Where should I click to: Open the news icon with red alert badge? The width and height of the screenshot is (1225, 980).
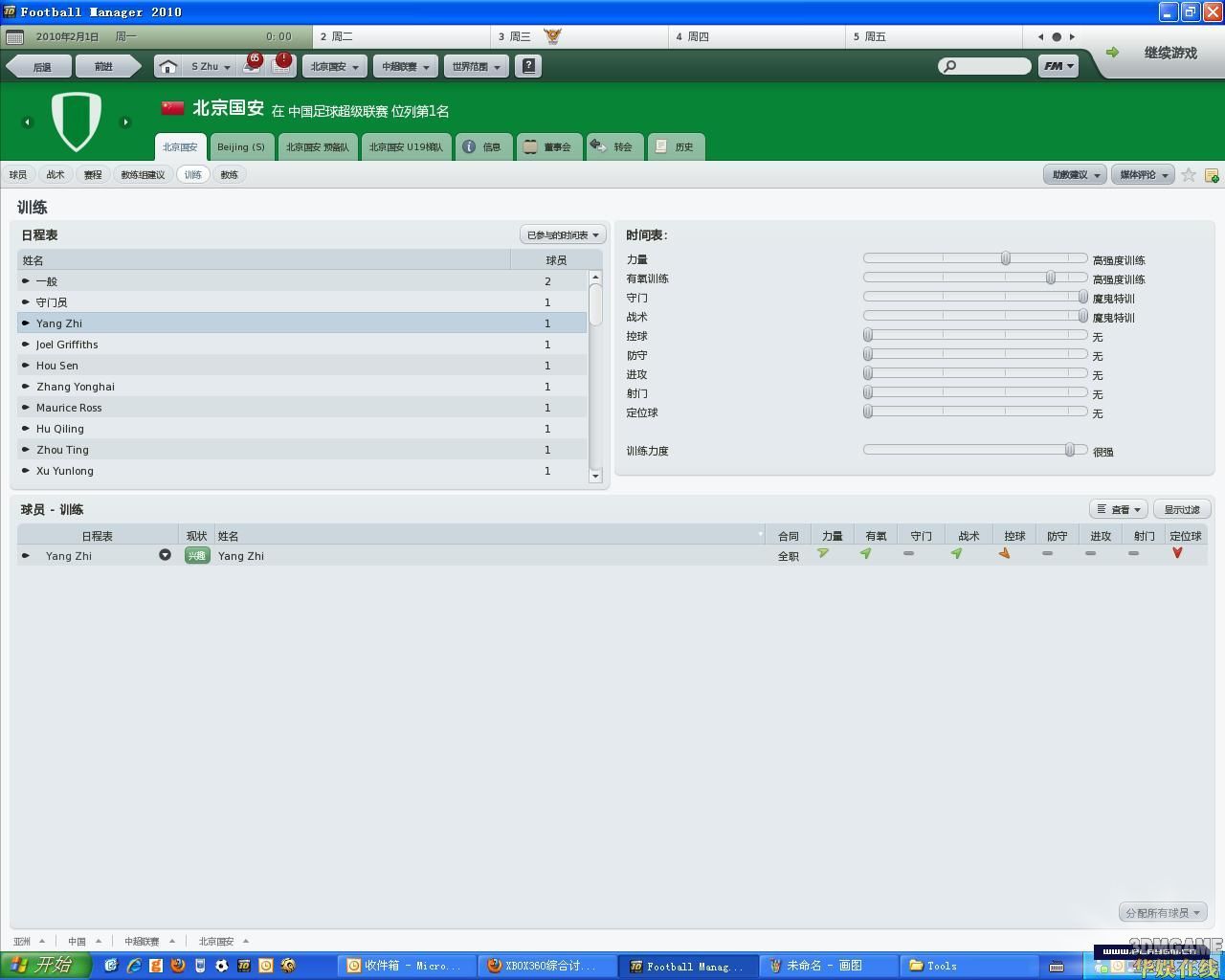pos(280,66)
